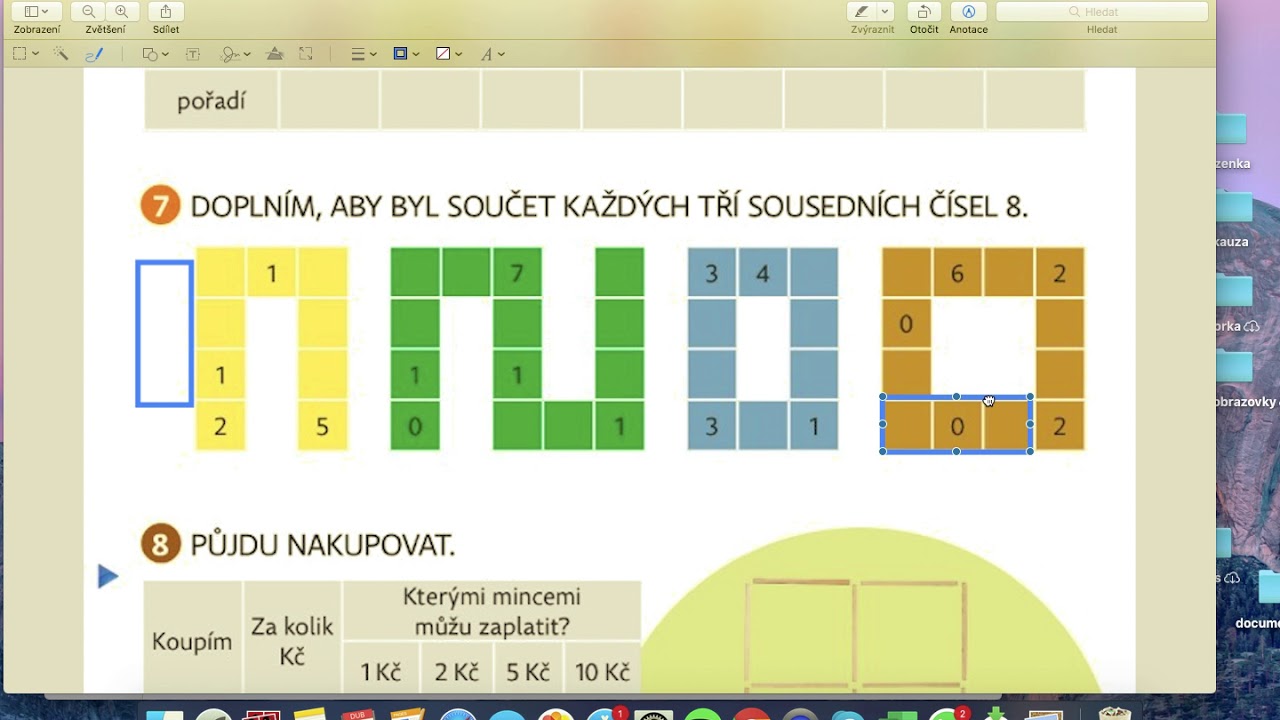The image size is (1280, 720).
Task: Open the Signature tool
Action: [x=230, y=54]
